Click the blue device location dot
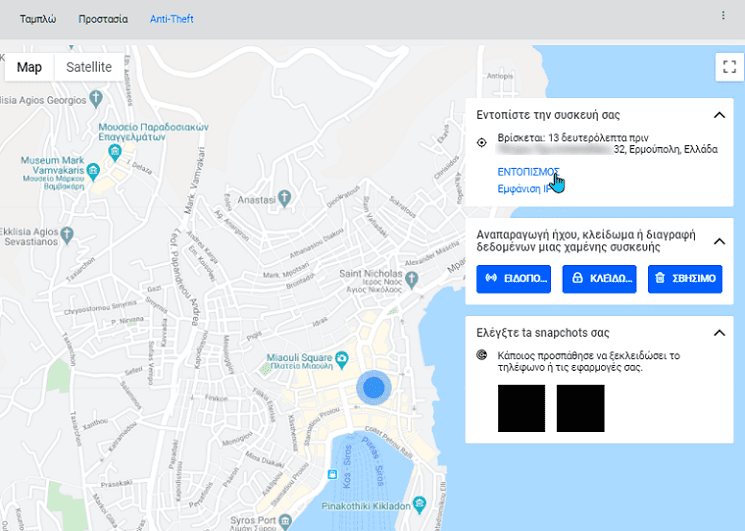This screenshot has width=745, height=531. click(373, 388)
